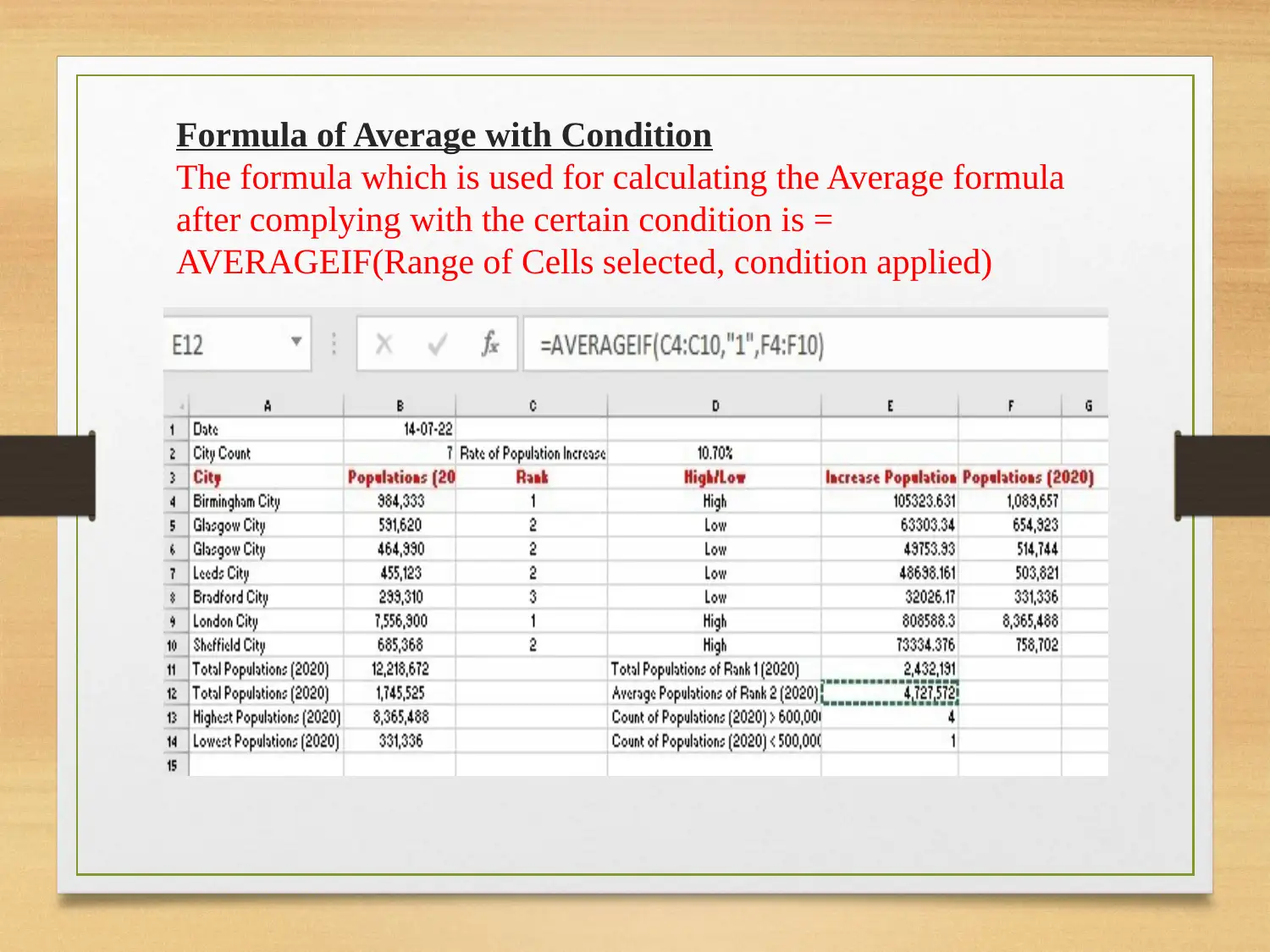
Task: Click 'Bradford City' cell
Action: pos(267,597)
